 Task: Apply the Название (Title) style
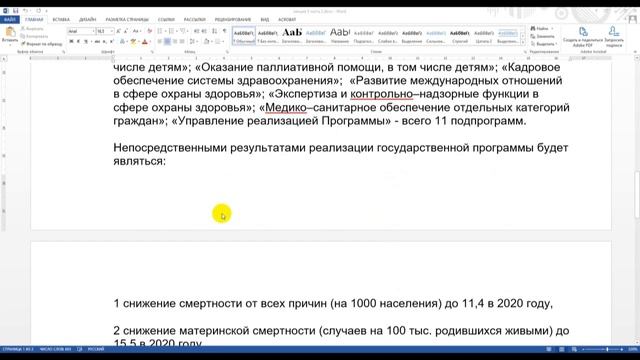click(340, 36)
